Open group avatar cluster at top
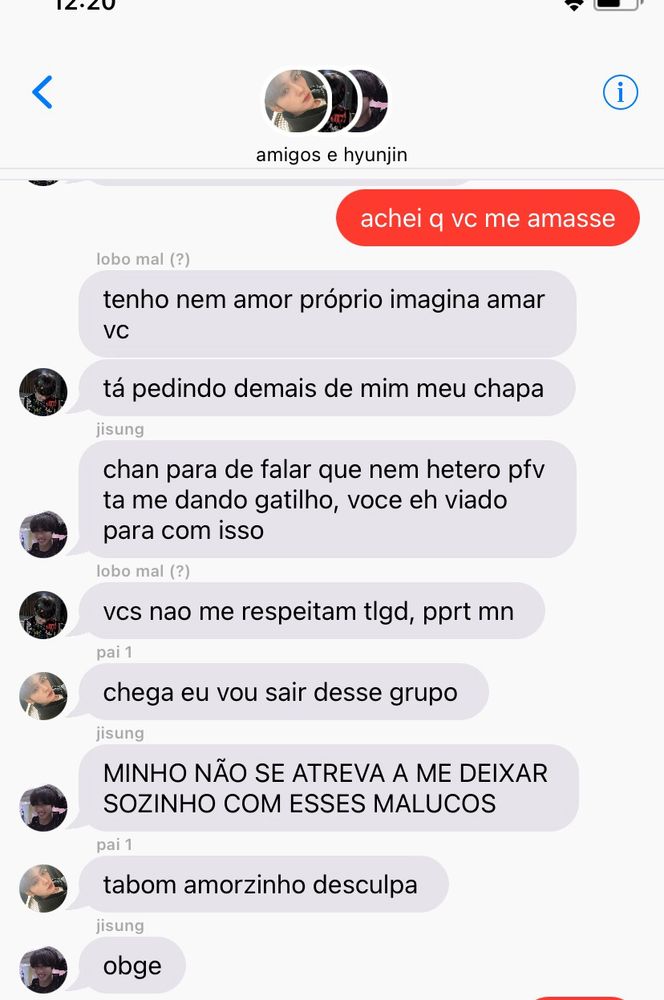The width and height of the screenshot is (664, 1000). coord(326,101)
